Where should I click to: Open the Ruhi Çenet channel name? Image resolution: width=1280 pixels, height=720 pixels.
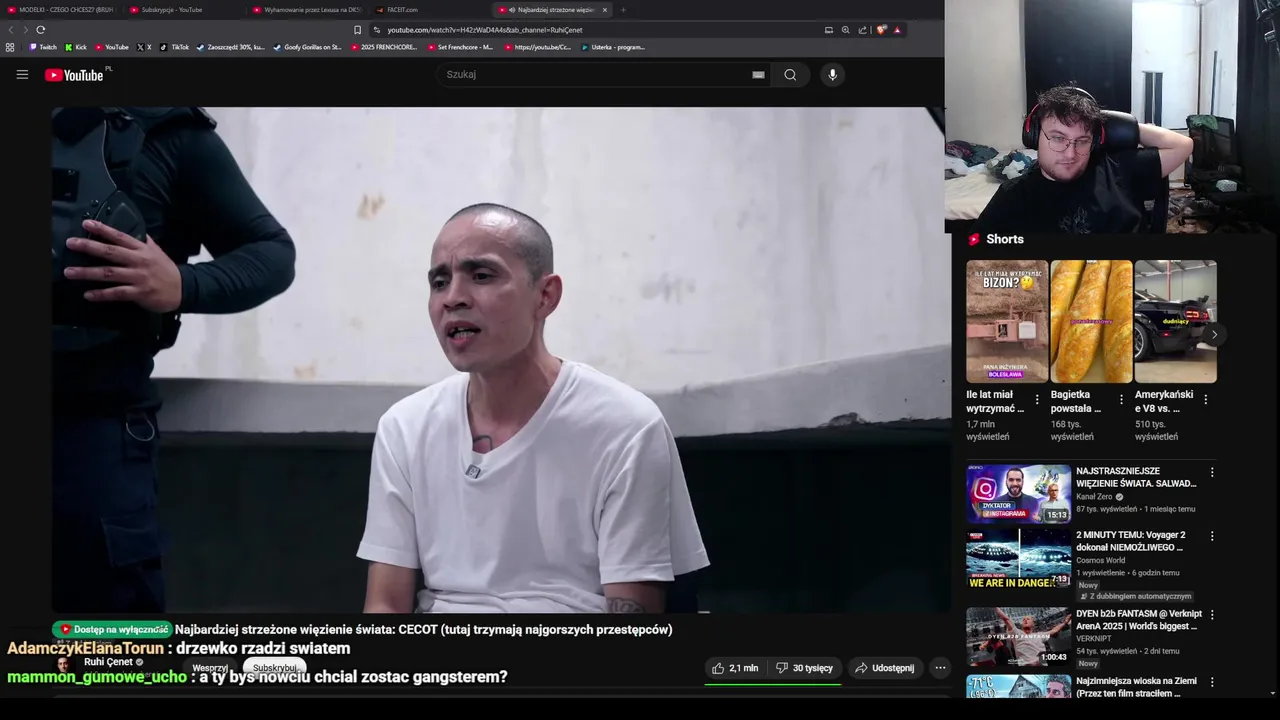(108, 662)
